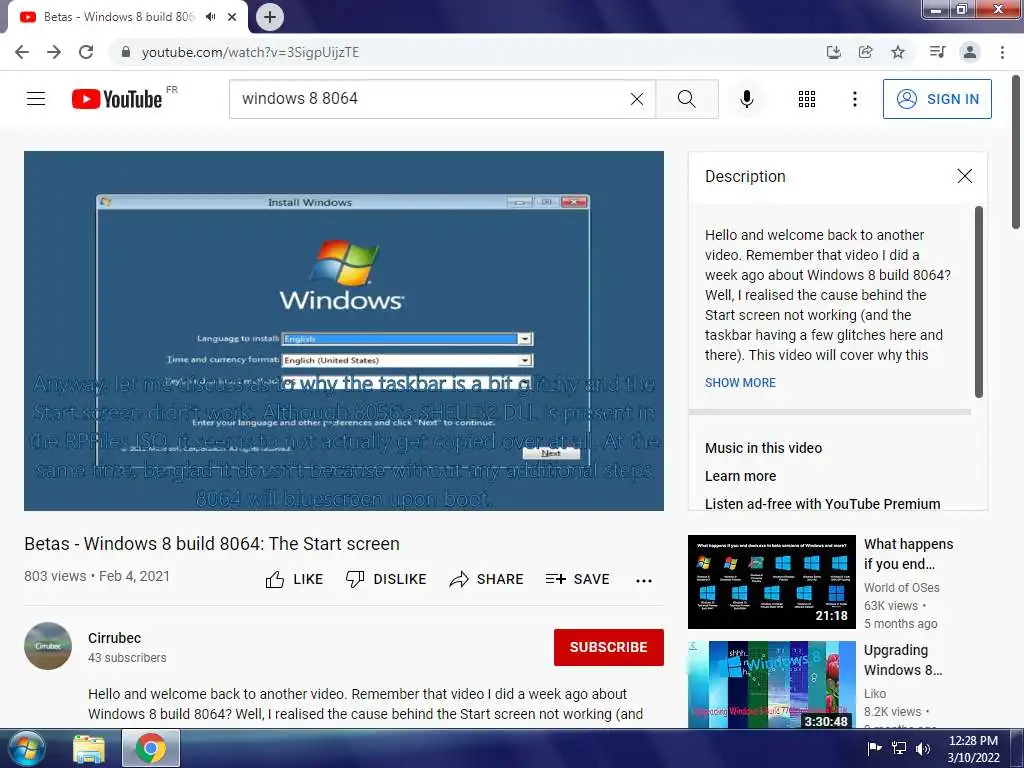This screenshot has height=768, width=1024.
Task: Share the video
Action: (487, 579)
